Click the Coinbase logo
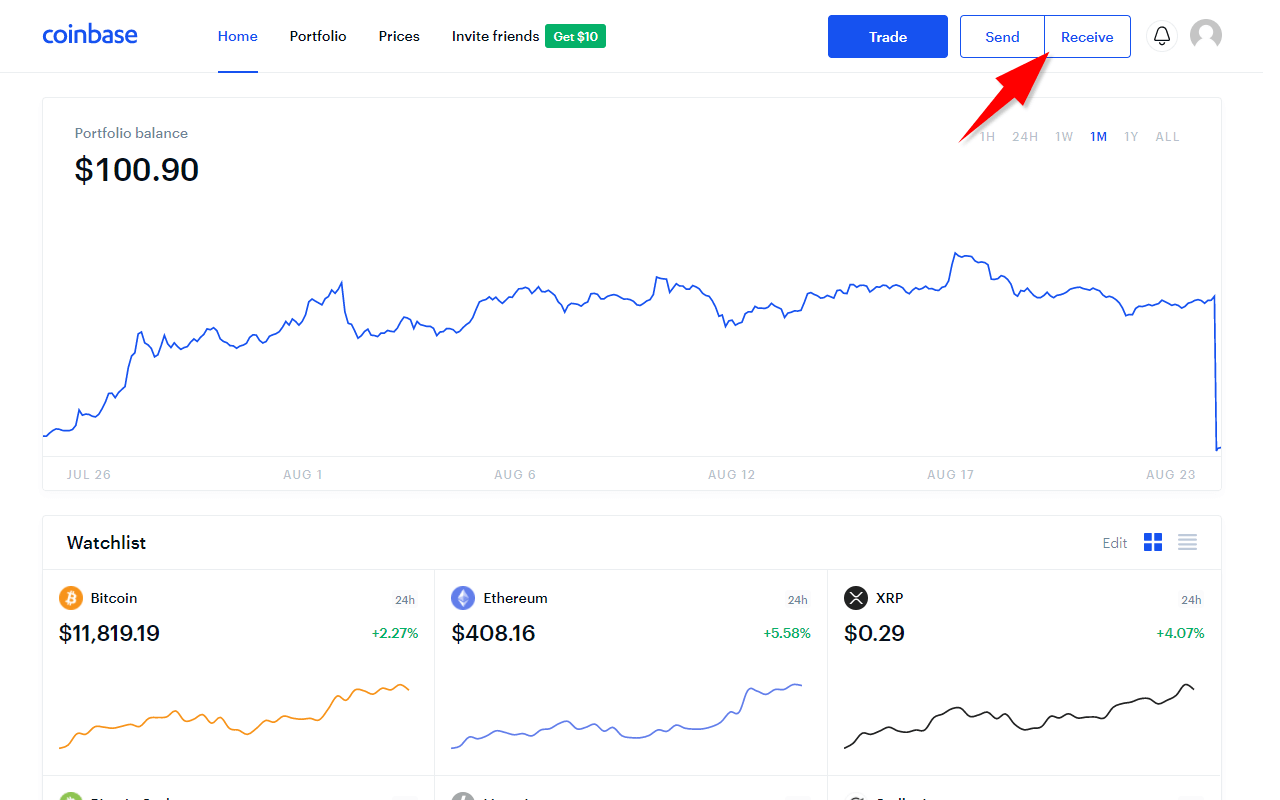The width and height of the screenshot is (1280, 800). pos(90,36)
